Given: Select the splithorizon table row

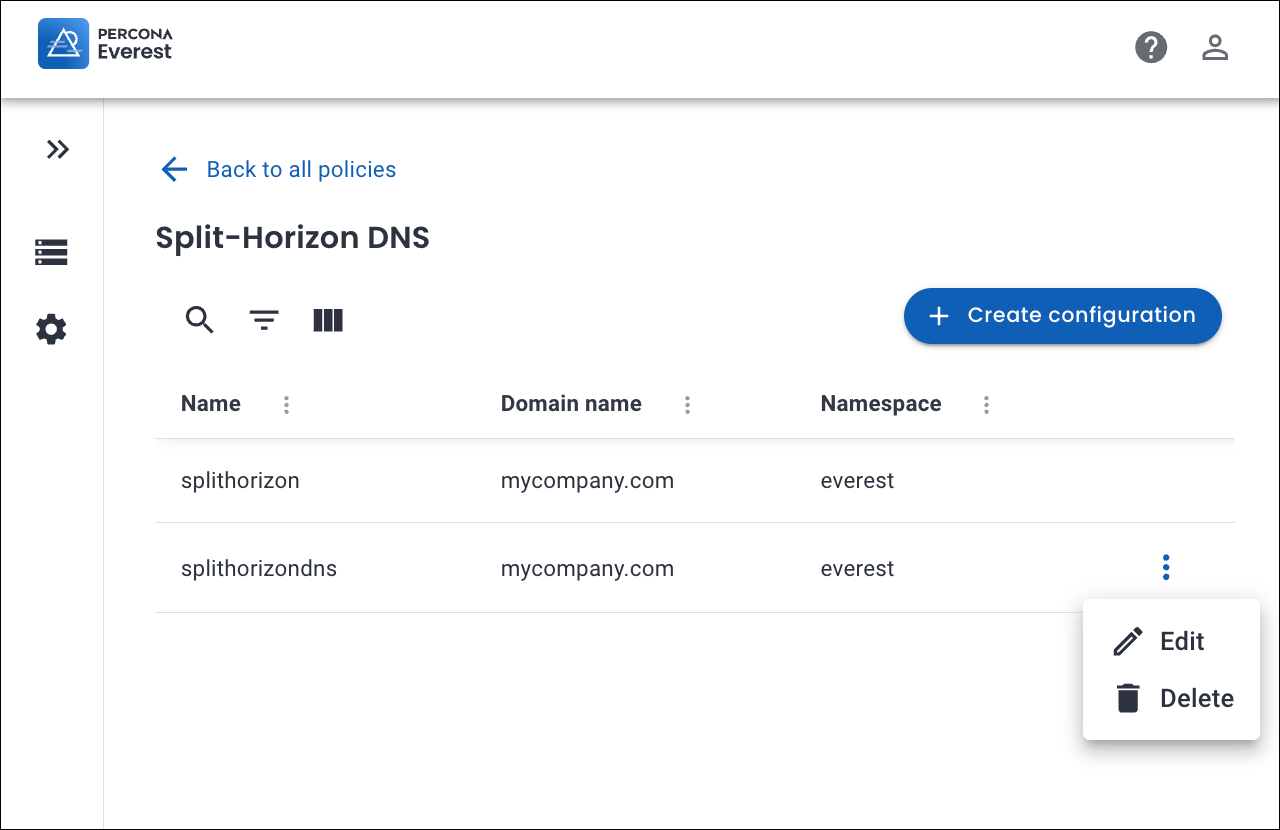Looking at the screenshot, I should (240, 481).
